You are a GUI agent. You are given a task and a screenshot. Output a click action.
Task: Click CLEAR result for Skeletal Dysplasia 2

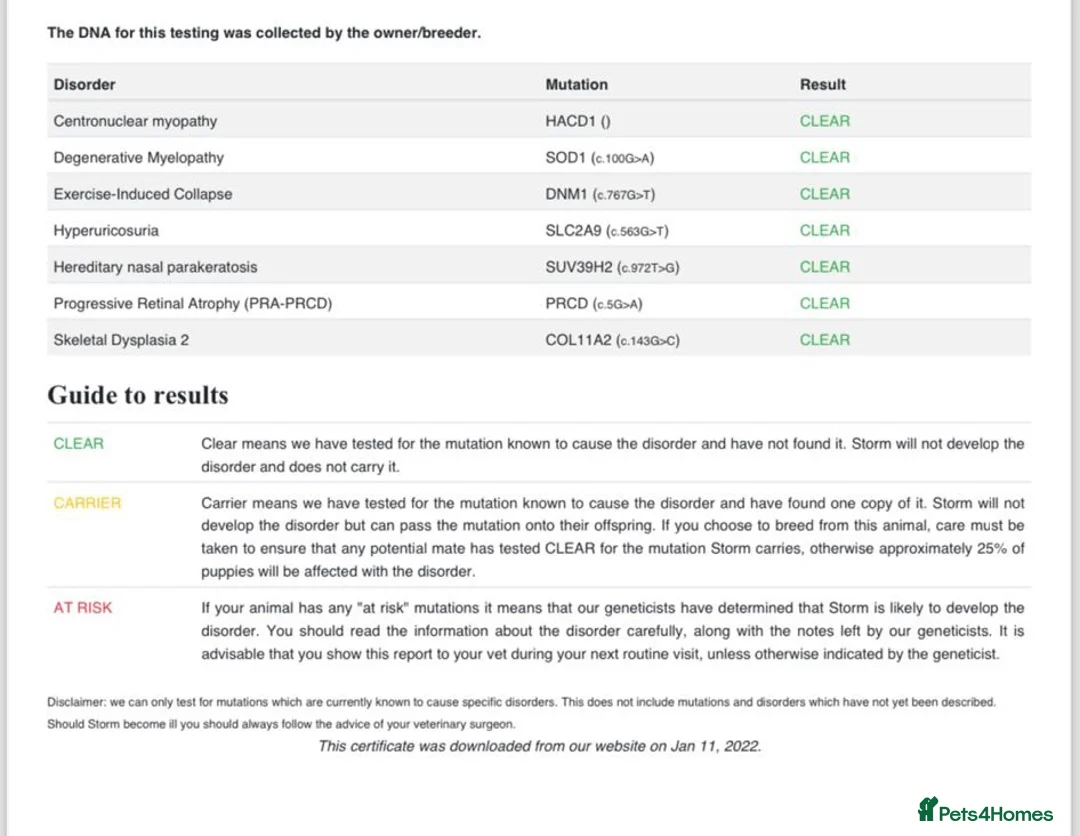tap(824, 340)
